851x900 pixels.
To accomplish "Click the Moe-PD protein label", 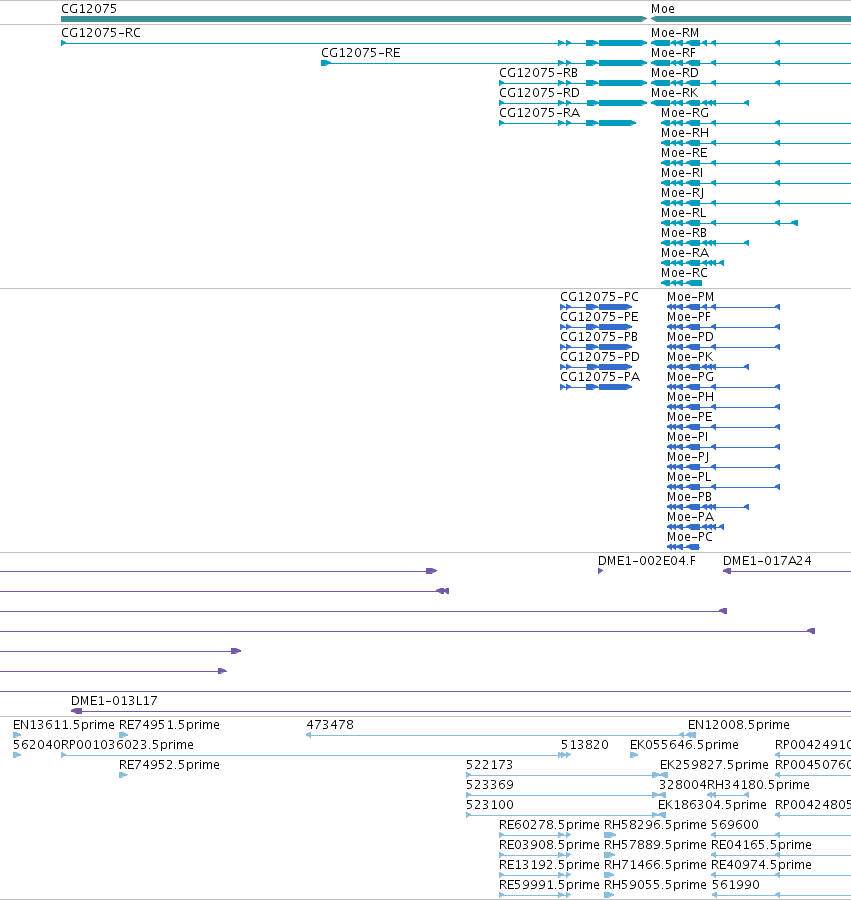I will point(691,337).
